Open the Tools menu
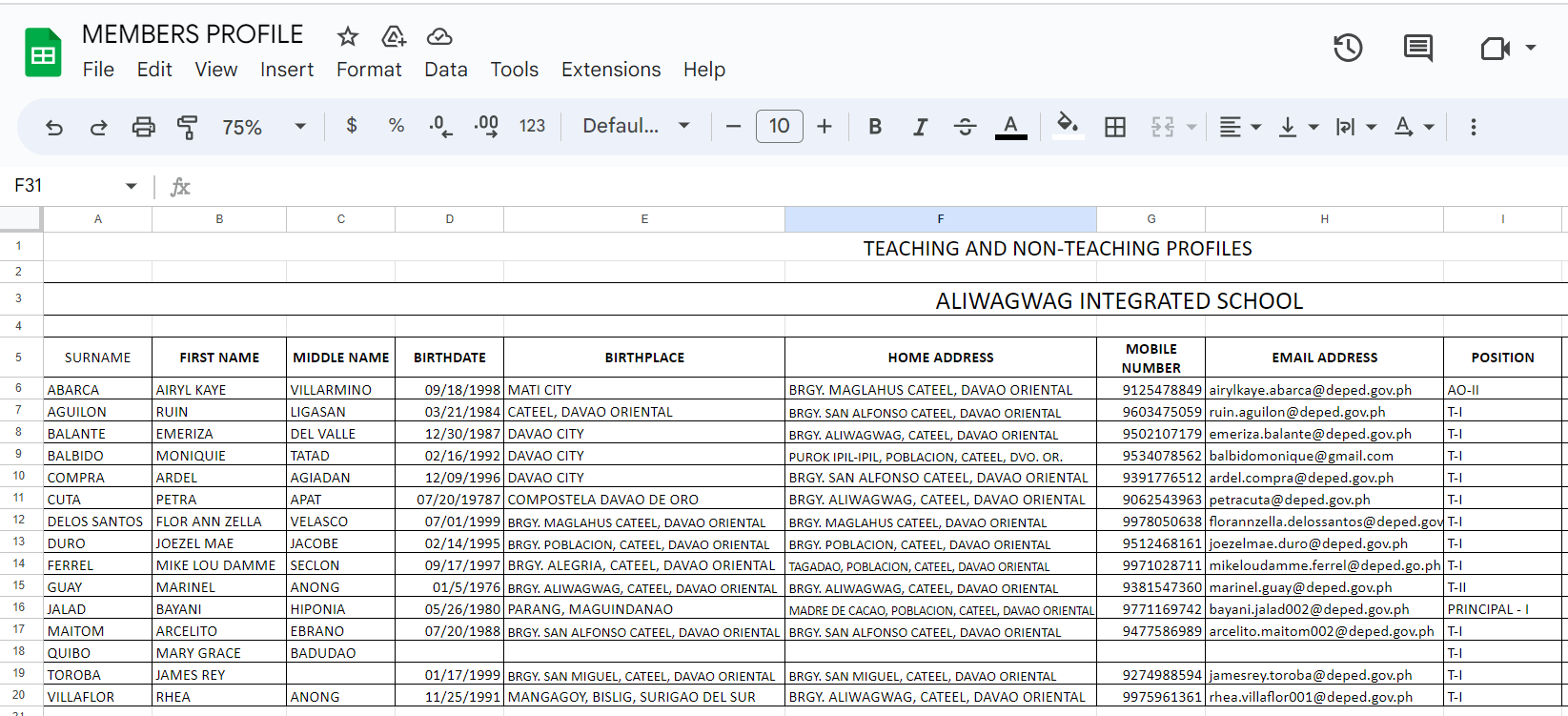The width and height of the screenshot is (1568, 716). 515,70
